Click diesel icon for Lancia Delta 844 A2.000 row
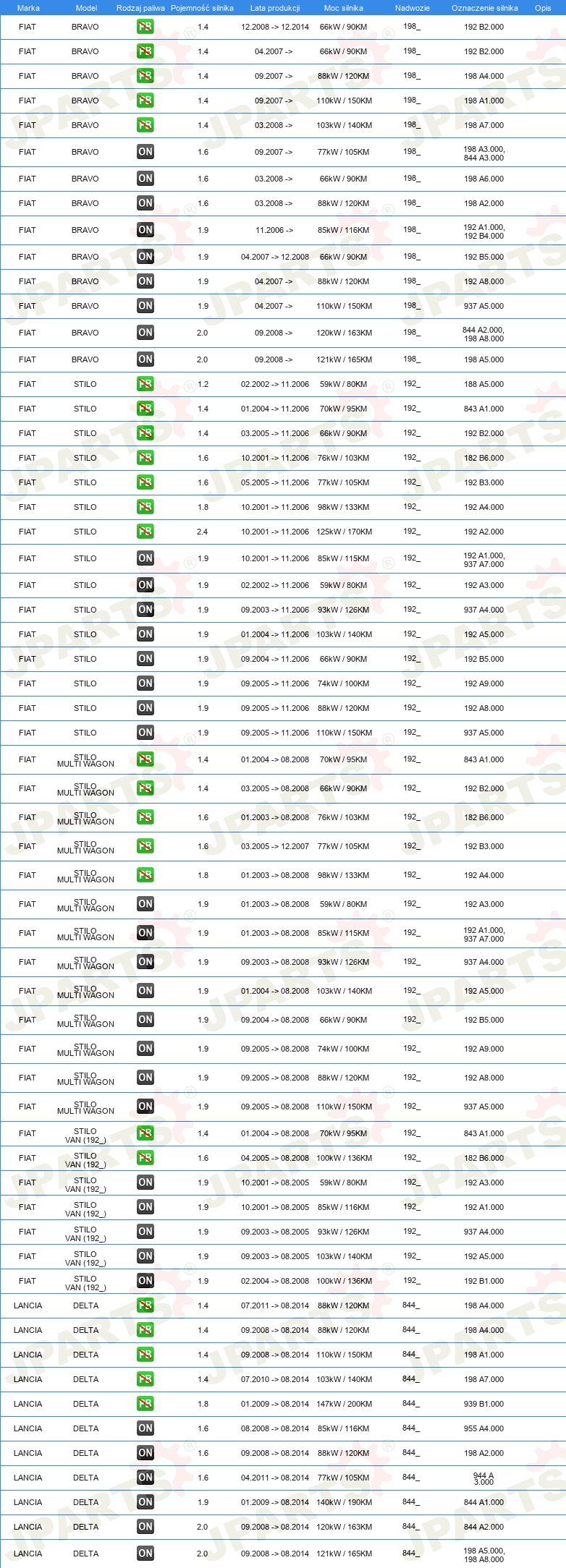566x1568 pixels. pos(145,1527)
